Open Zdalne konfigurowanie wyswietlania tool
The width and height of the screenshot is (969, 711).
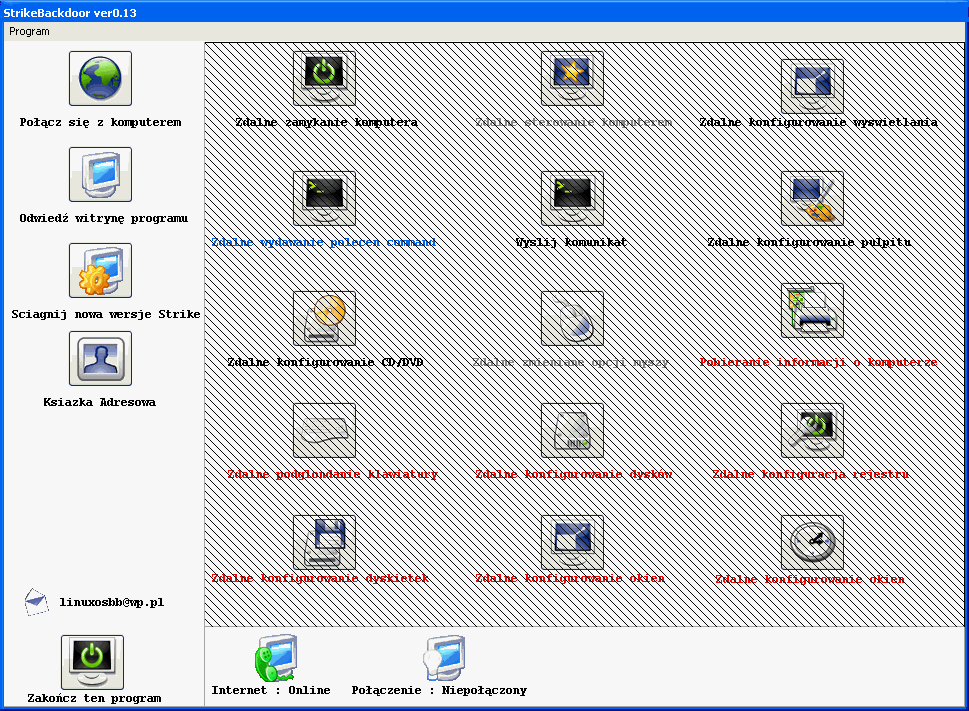812,78
